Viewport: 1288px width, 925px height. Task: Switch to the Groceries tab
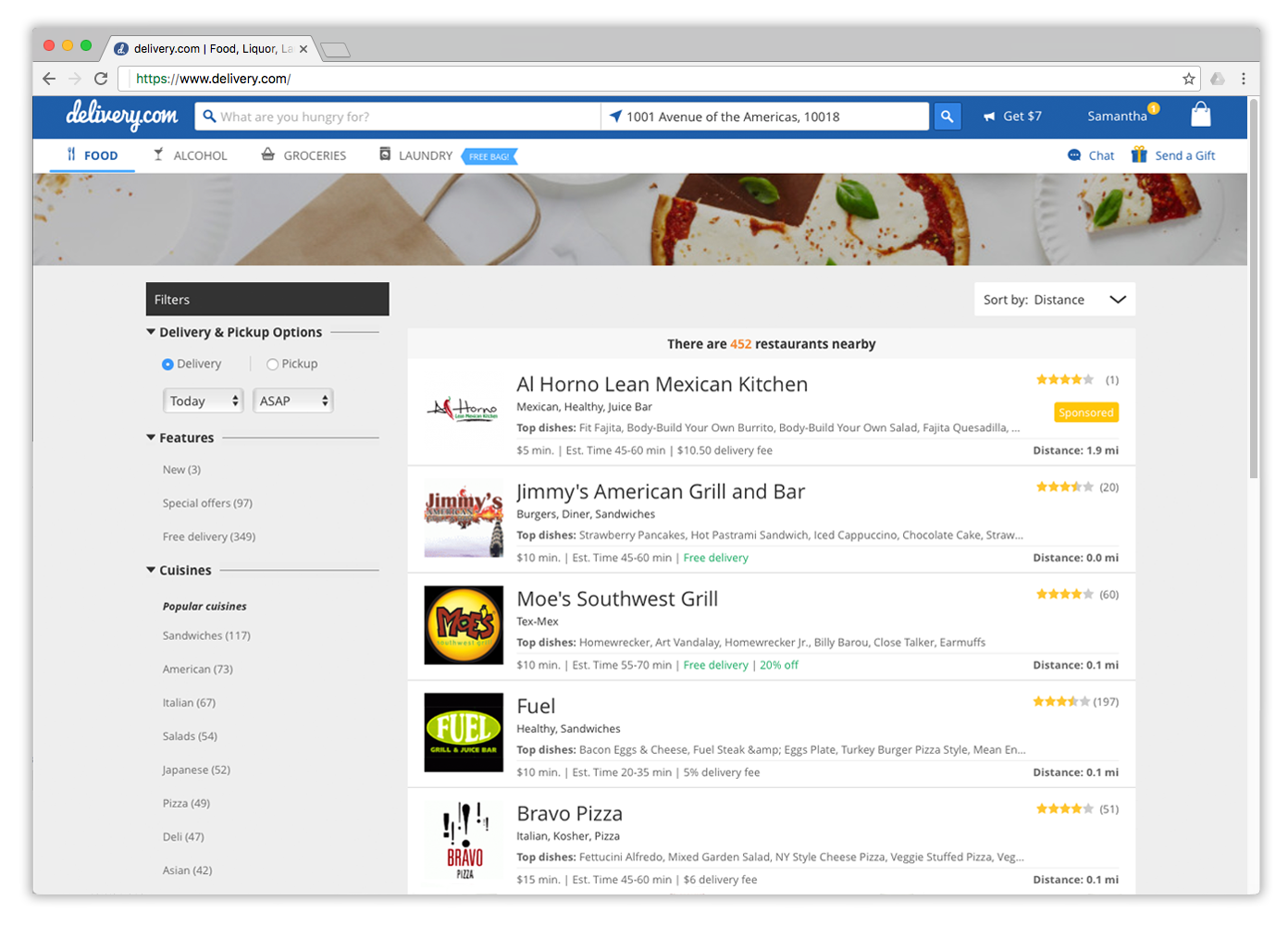coord(303,155)
